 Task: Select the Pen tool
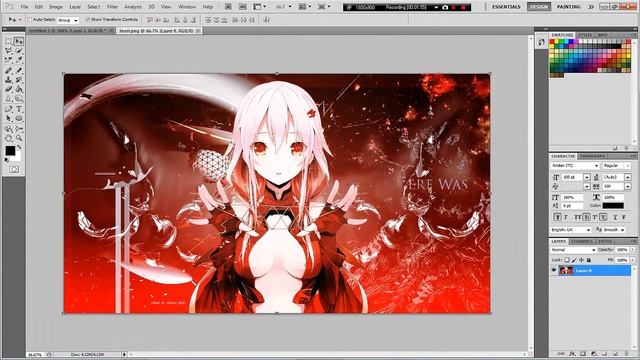9,109
